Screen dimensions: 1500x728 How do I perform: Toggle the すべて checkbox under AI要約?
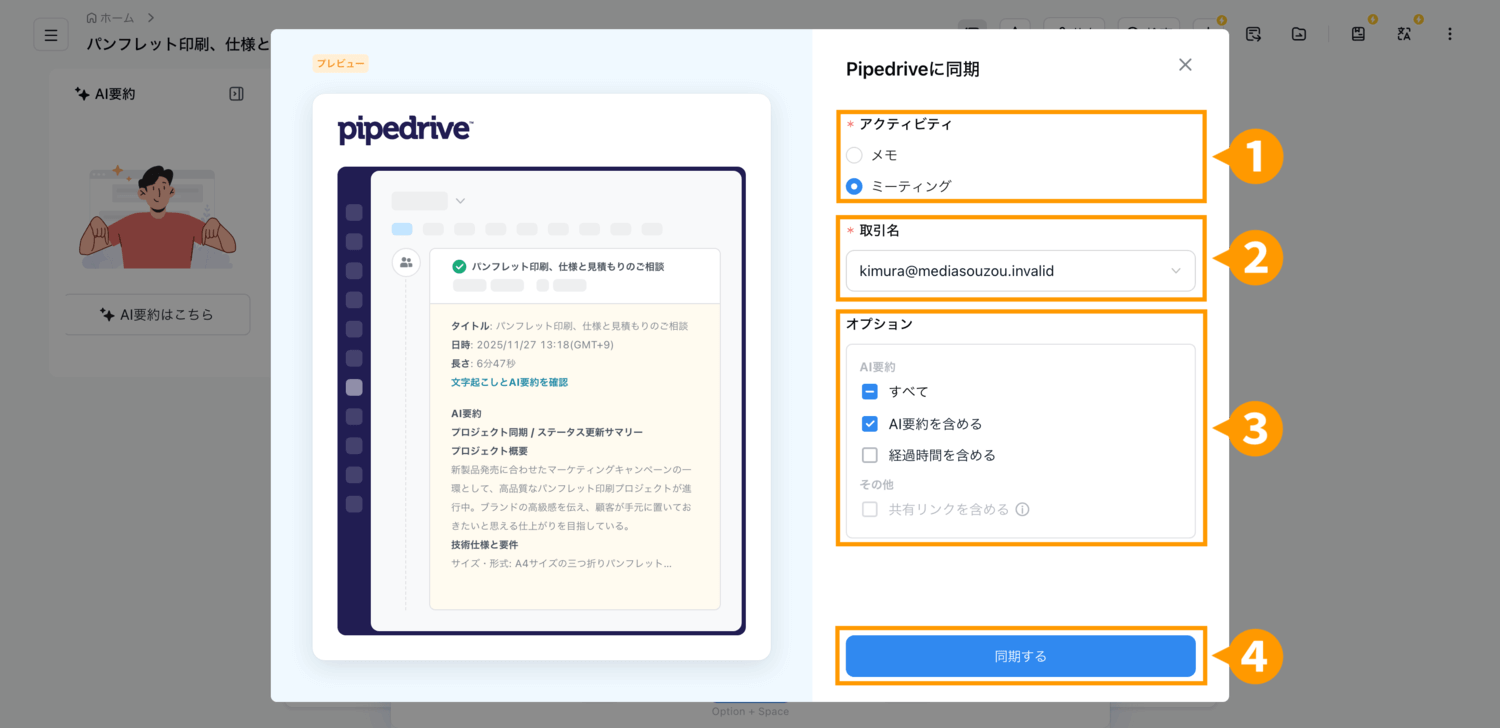pos(870,392)
